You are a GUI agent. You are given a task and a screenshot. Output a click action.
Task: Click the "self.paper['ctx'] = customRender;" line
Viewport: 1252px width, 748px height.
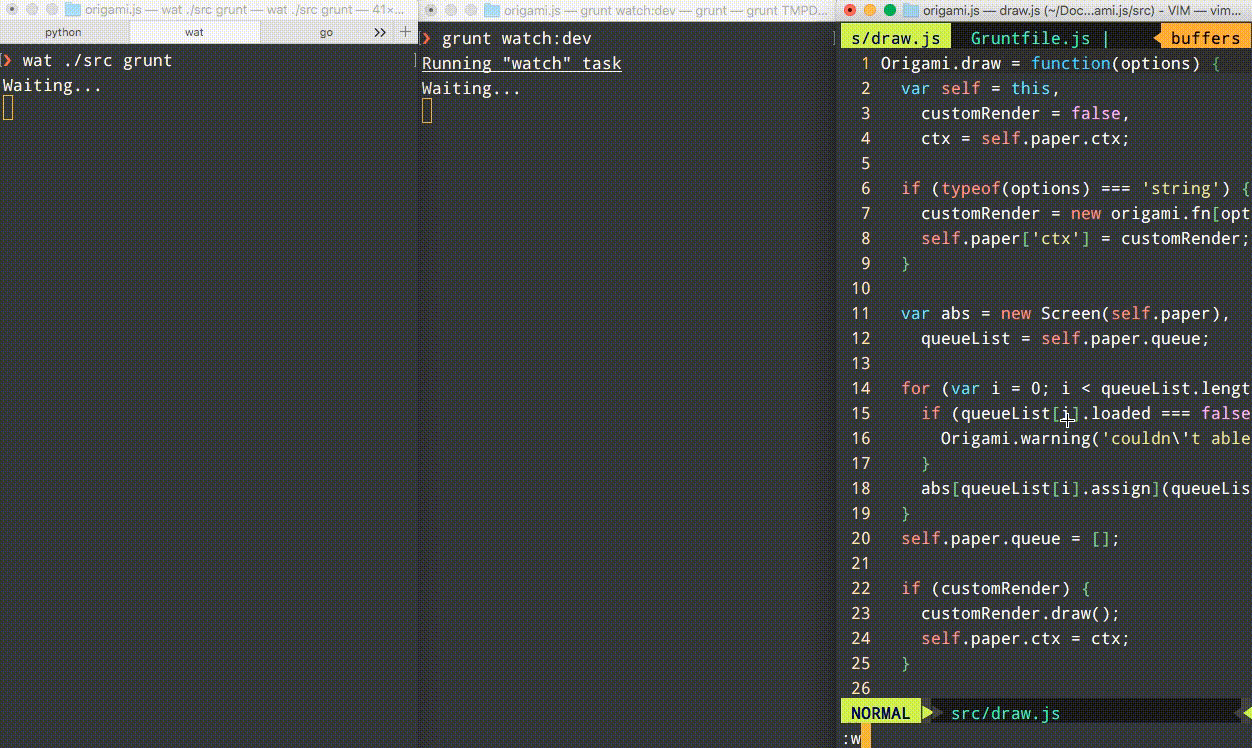pyautogui.click(x=1085, y=238)
